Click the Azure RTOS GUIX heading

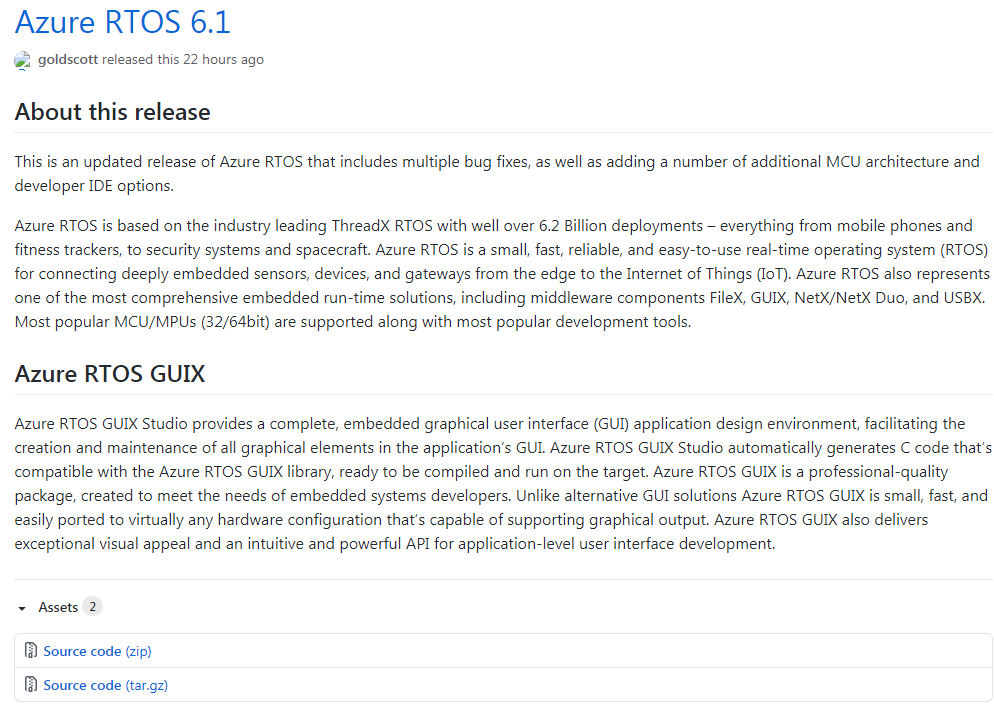tap(110, 374)
